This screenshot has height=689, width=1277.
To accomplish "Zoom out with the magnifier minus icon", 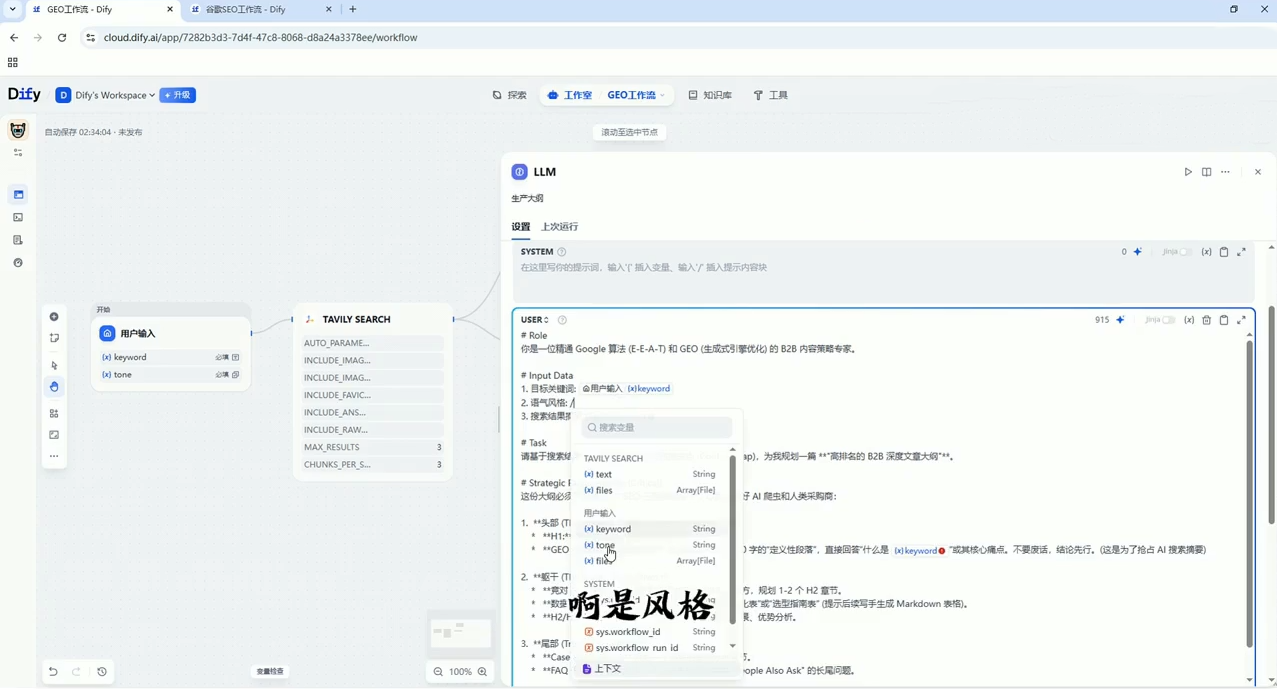I will click(x=437, y=671).
